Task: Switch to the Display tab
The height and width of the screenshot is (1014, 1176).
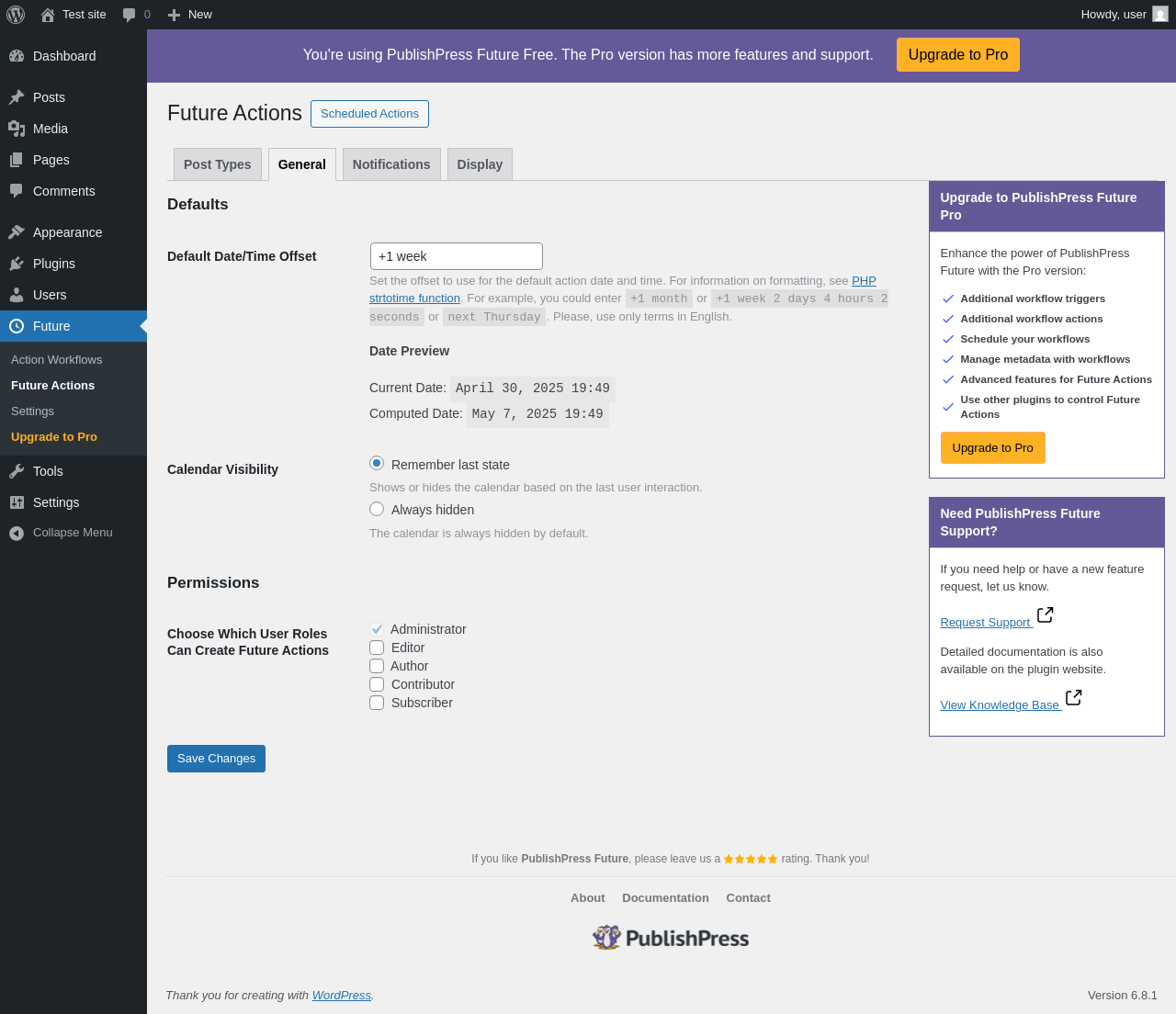Action: 480,164
